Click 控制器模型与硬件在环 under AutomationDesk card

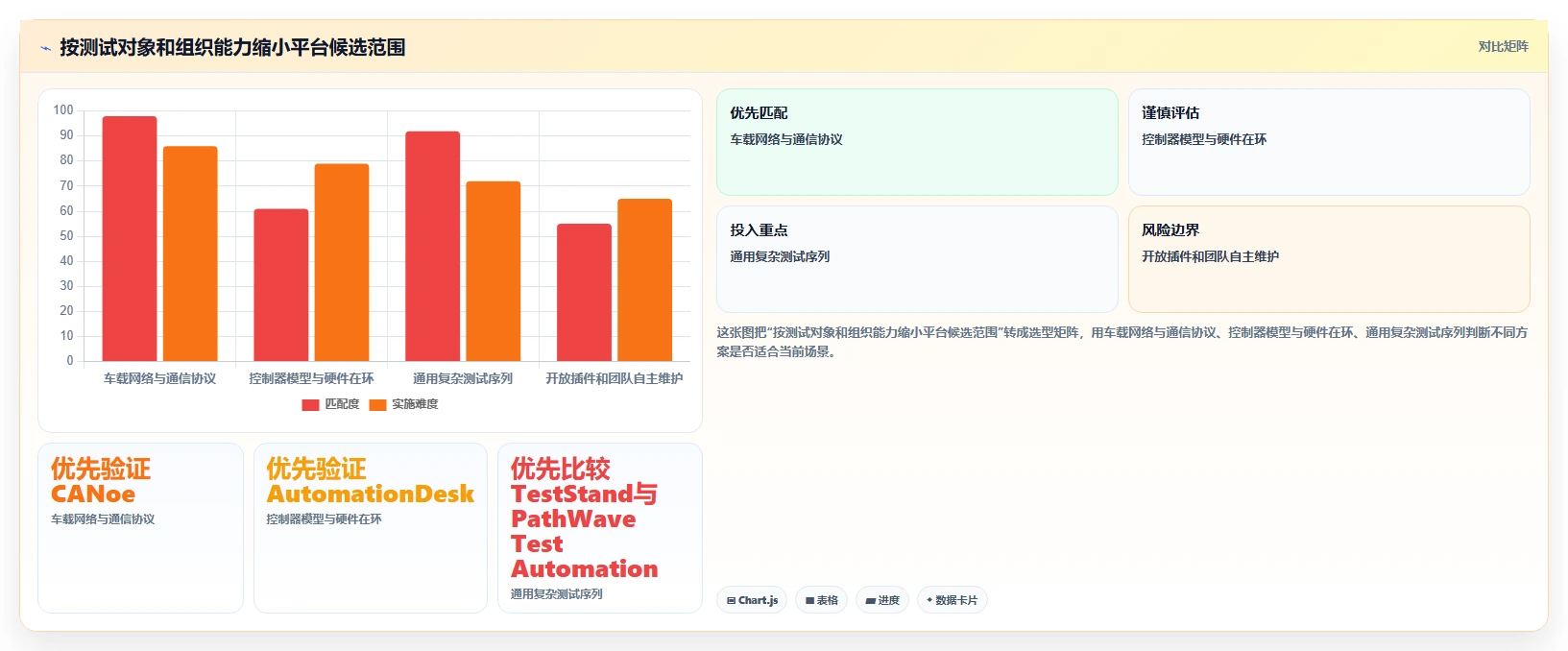click(324, 518)
